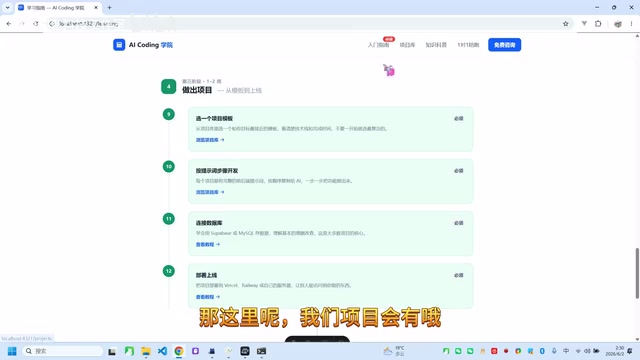Open the tab search dropdown chevron
The width and height of the screenshot is (640, 360).
click(x=7, y=7)
